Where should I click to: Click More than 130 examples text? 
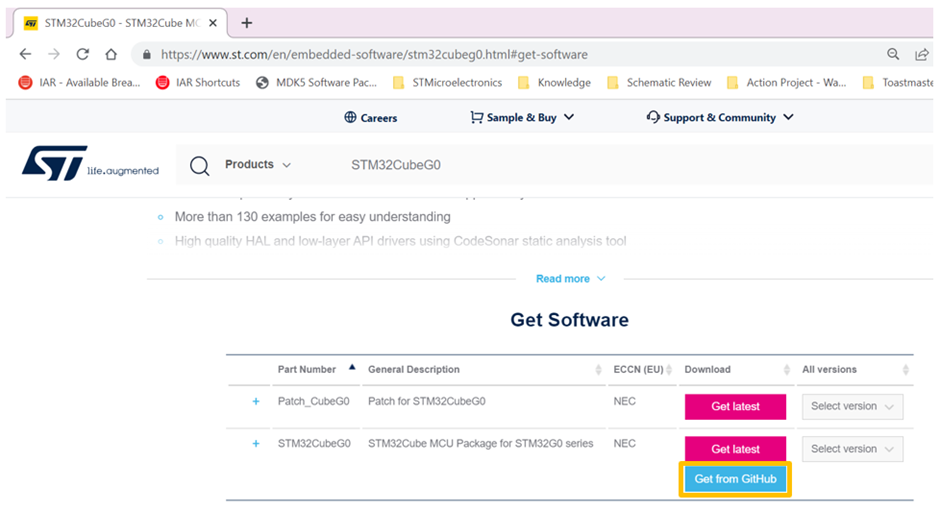[312, 217]
